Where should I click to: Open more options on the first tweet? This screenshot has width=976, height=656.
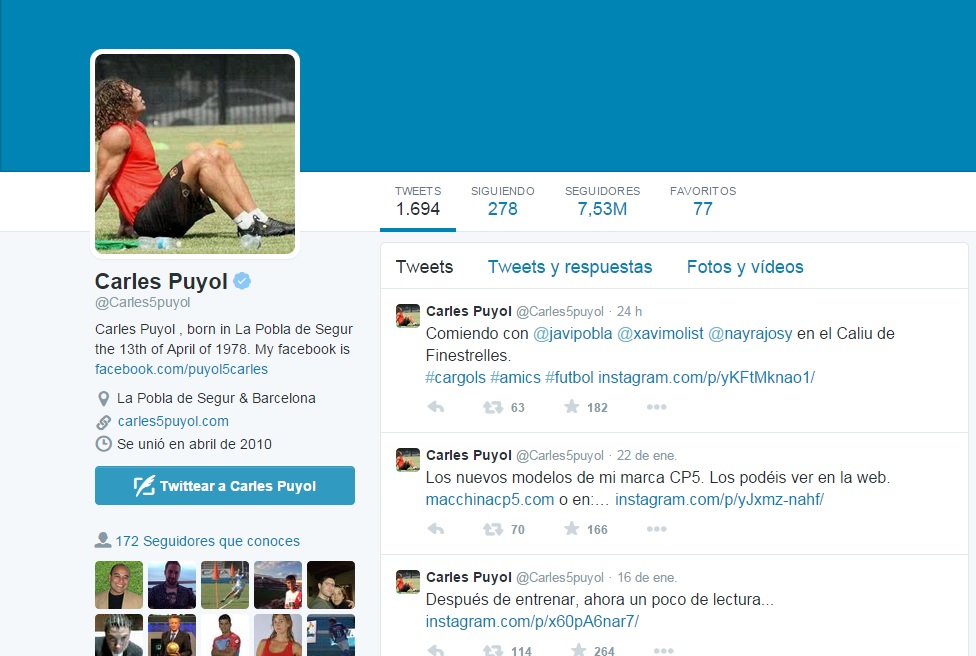tap(656, 407)
